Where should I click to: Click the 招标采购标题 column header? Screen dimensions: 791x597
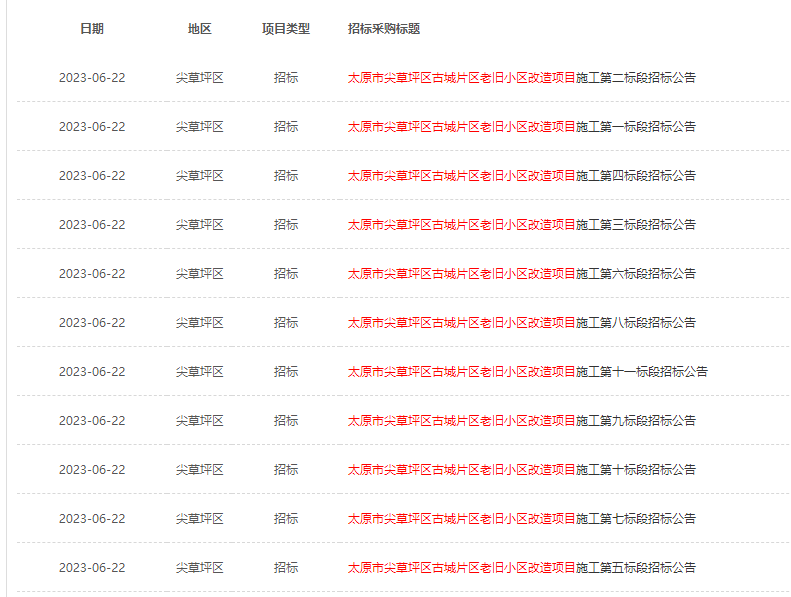coord(384,29)
